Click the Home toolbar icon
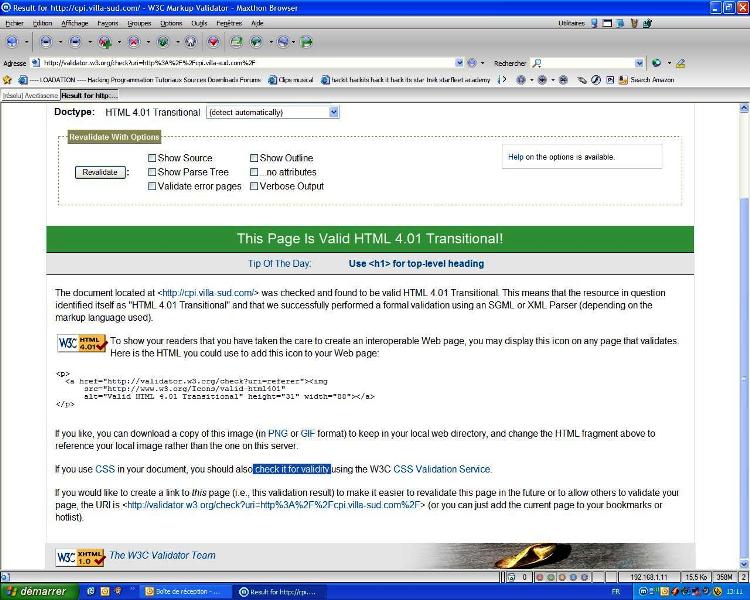Viewport: 750px width, 600px height. coord(190,42)
